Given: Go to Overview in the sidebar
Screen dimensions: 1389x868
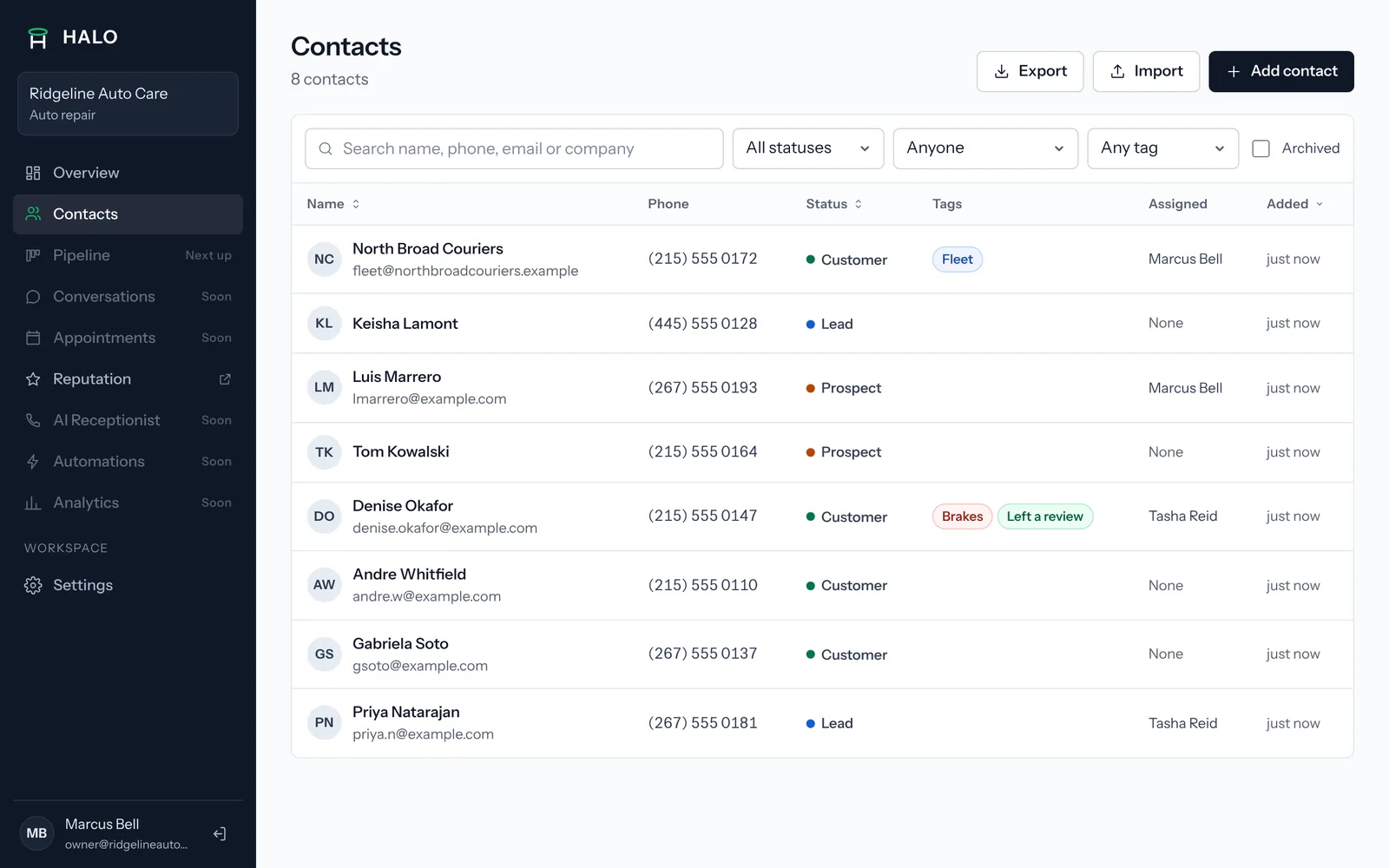Looking at the screenshot, I should (128, 173).
